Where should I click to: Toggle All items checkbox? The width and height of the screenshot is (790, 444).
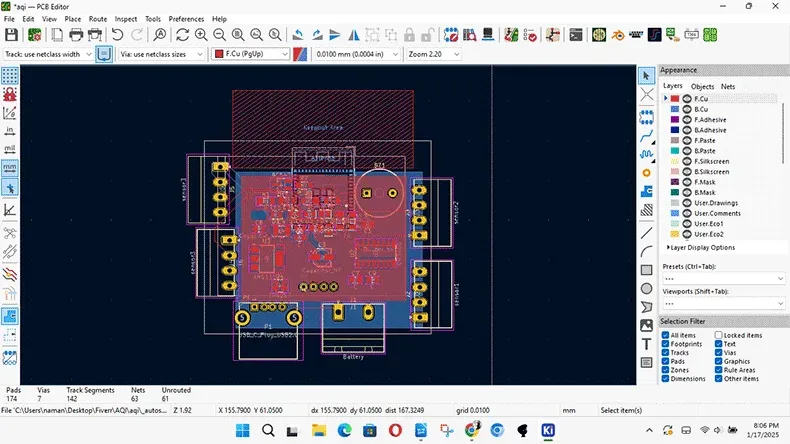point(665,335)
